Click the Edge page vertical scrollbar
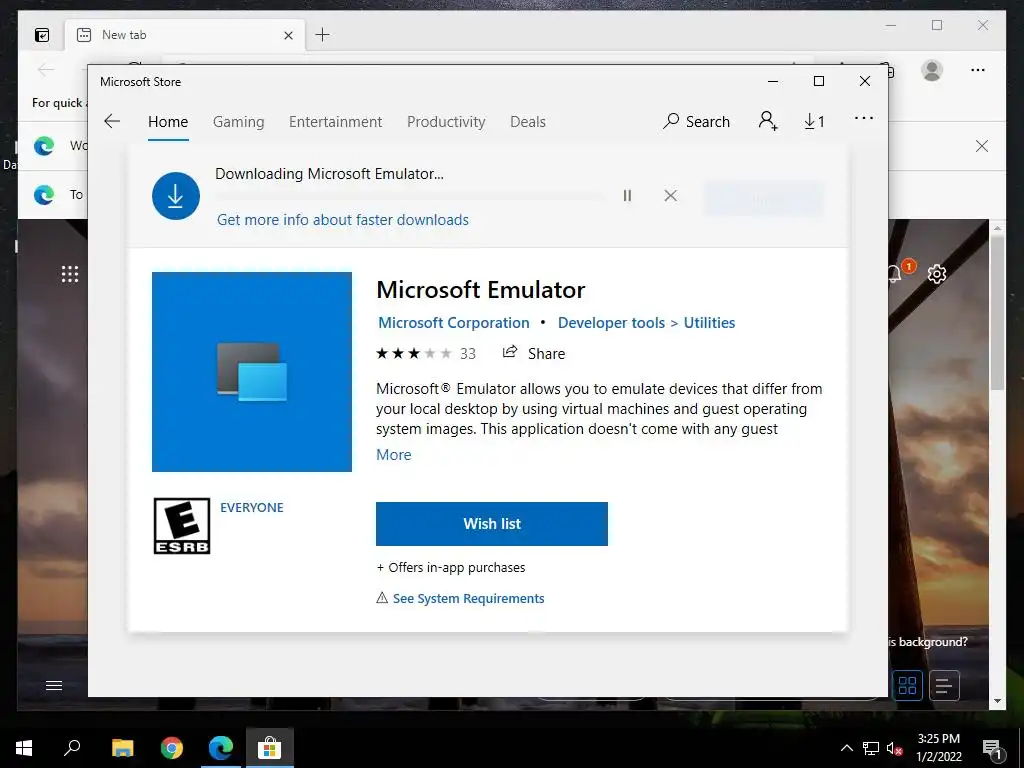 [x=997, y=313]
